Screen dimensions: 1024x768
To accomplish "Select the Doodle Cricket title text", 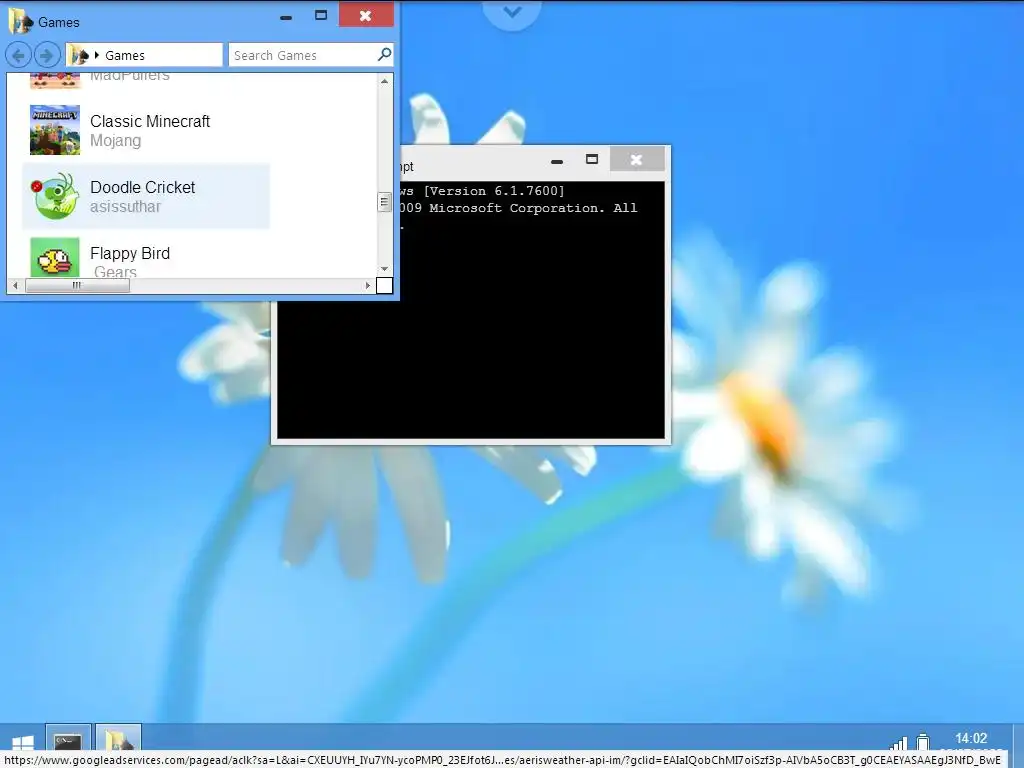I will pyautogui.click(x=142, y=187).
